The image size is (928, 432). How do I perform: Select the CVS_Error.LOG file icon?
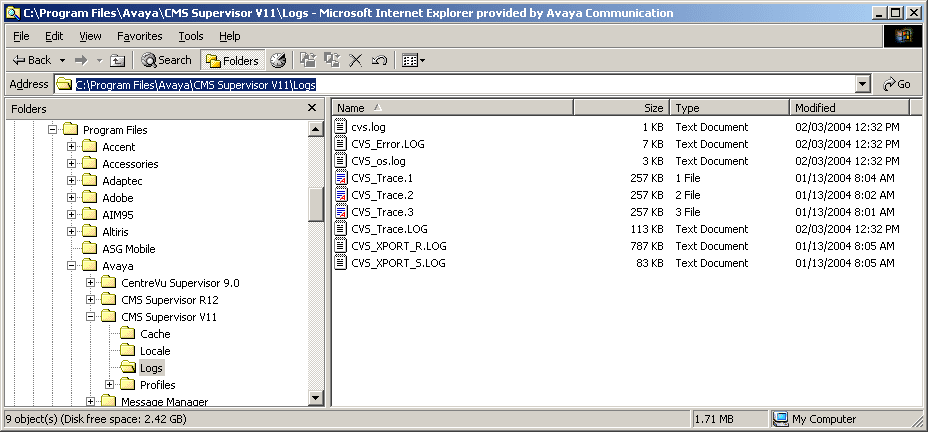click(340, 144)
